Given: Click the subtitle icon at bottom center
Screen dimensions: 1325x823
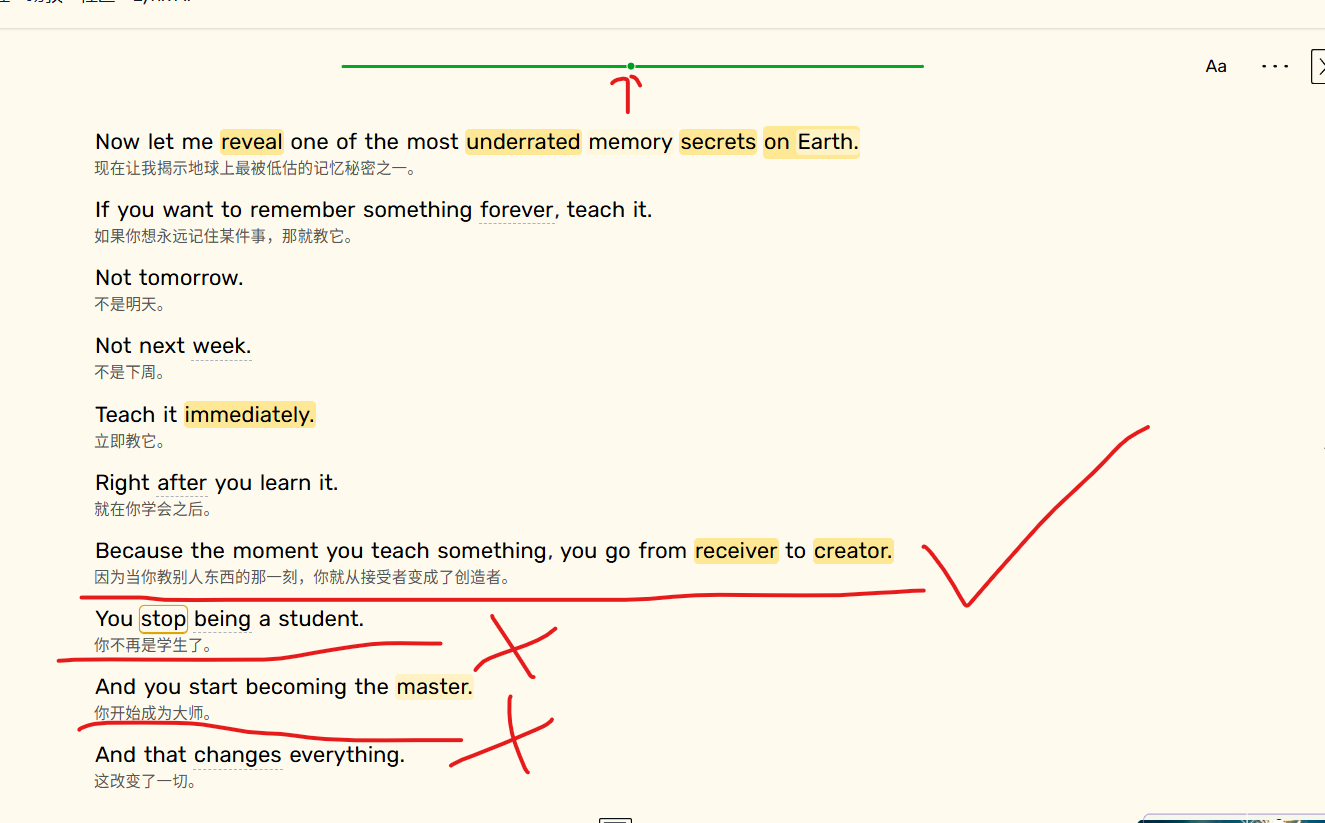Looking at the screenshot, I should click(x=615, y=819).
